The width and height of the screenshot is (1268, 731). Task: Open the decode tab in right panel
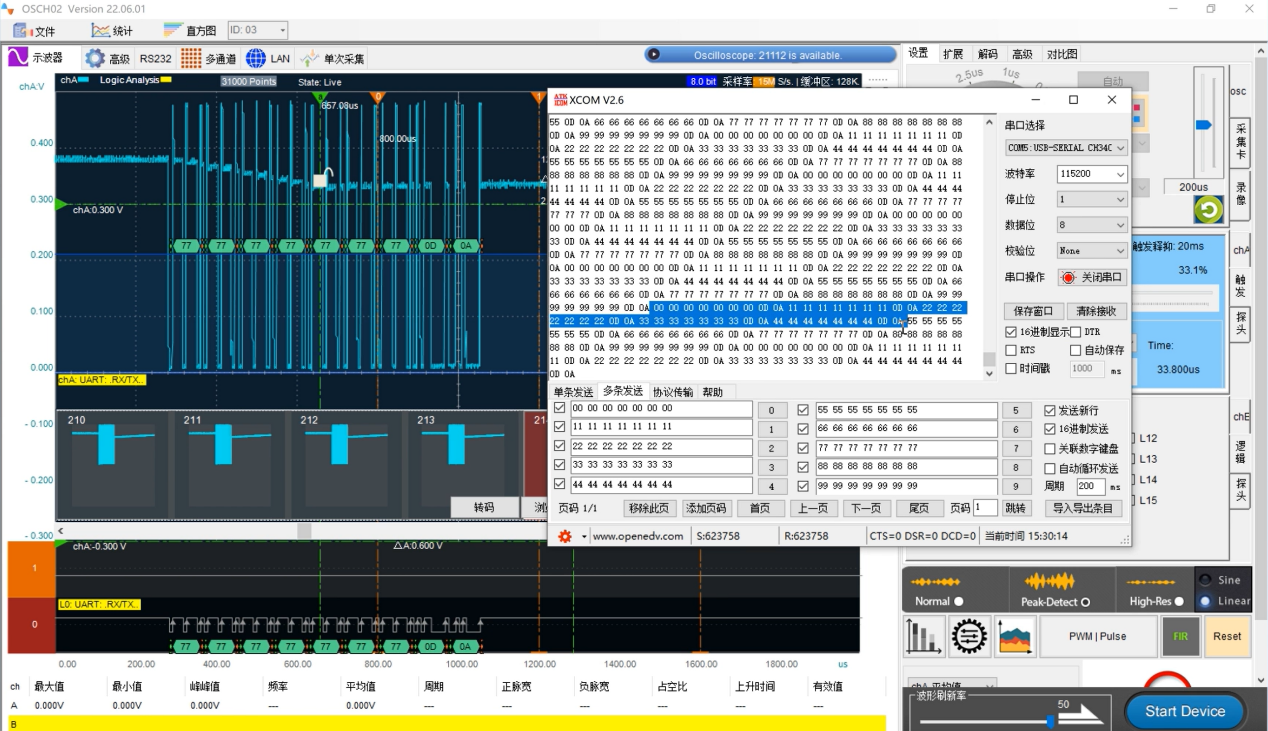click(987, 54)
